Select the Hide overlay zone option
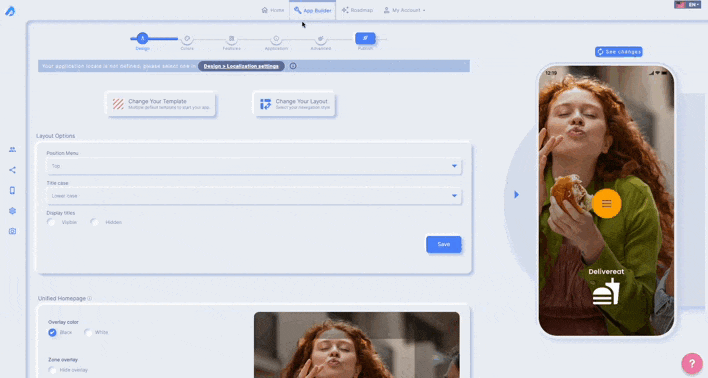 (x=52, y=370)
